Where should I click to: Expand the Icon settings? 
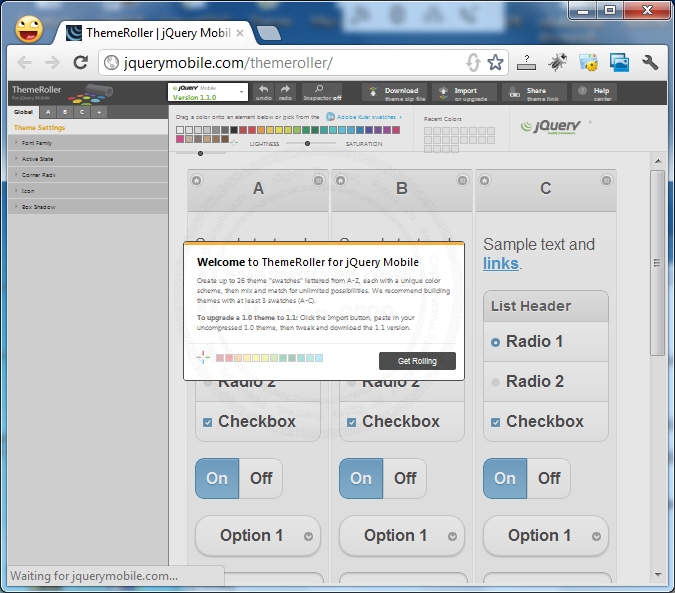coord(88,191)
